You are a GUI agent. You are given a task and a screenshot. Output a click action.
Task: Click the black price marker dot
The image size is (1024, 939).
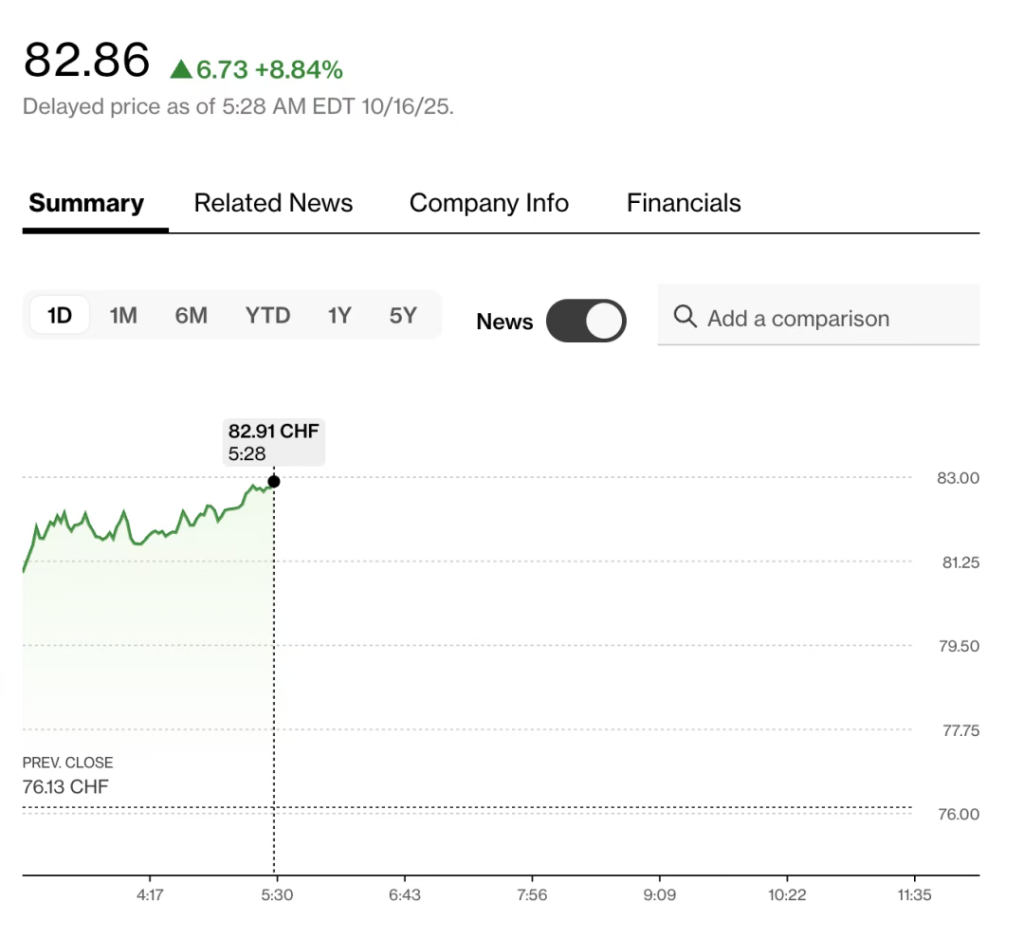[x=274, y=481]
